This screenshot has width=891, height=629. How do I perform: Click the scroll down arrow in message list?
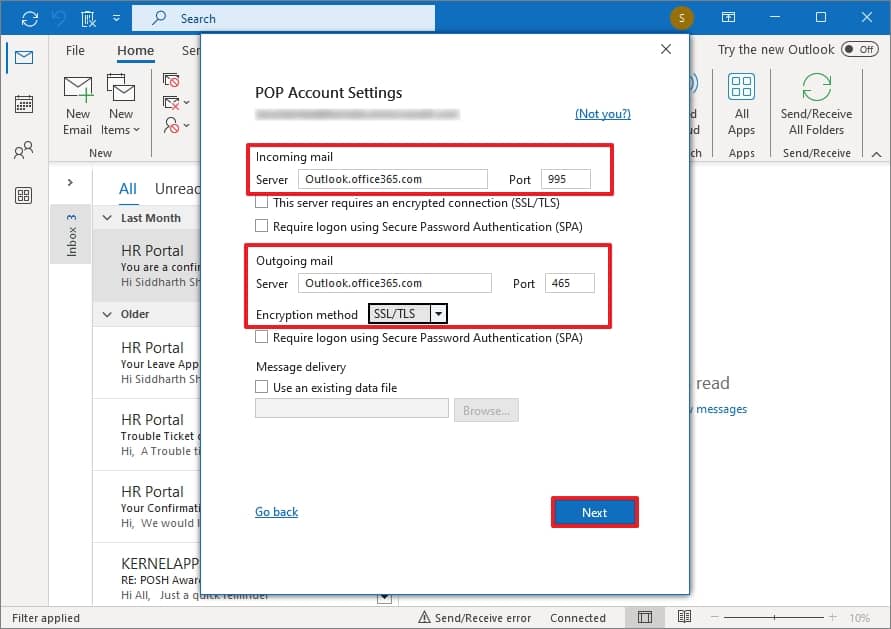pyautogui.click(x=385, y=598)
